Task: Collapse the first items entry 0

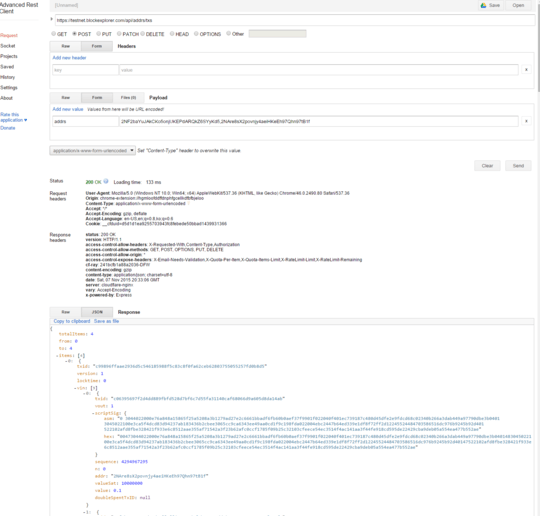Action: (66, 361)
